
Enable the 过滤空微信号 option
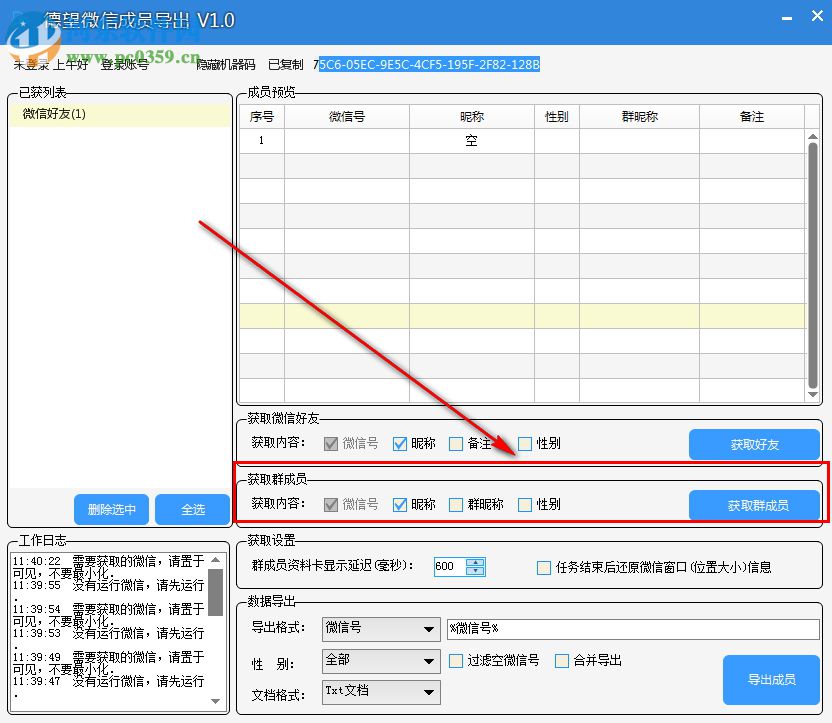pos(457,660)
